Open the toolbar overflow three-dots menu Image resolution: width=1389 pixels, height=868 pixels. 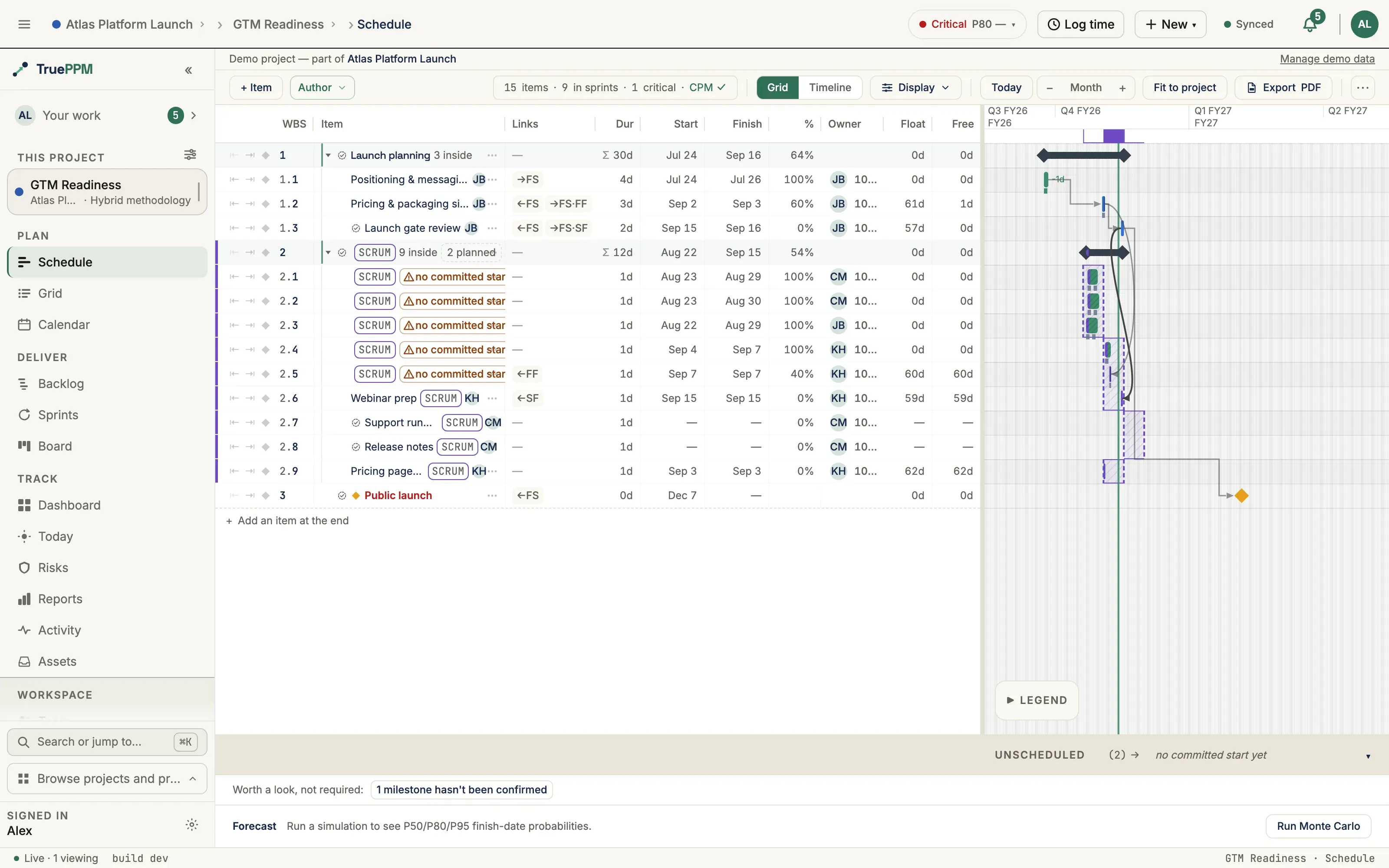[1363, 88]
